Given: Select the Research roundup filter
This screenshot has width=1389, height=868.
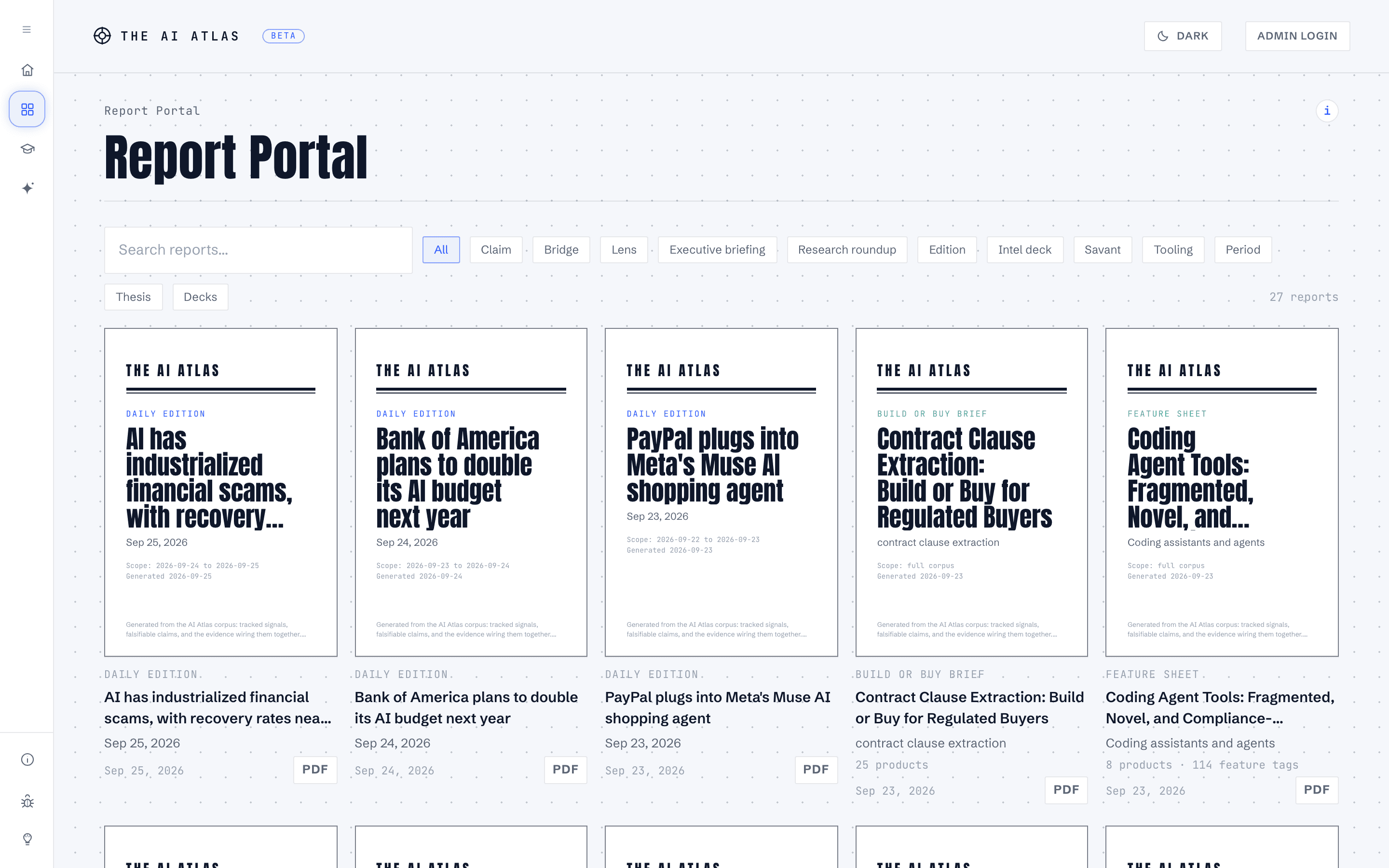Looking at the screenshot, I should pos(846,250).
